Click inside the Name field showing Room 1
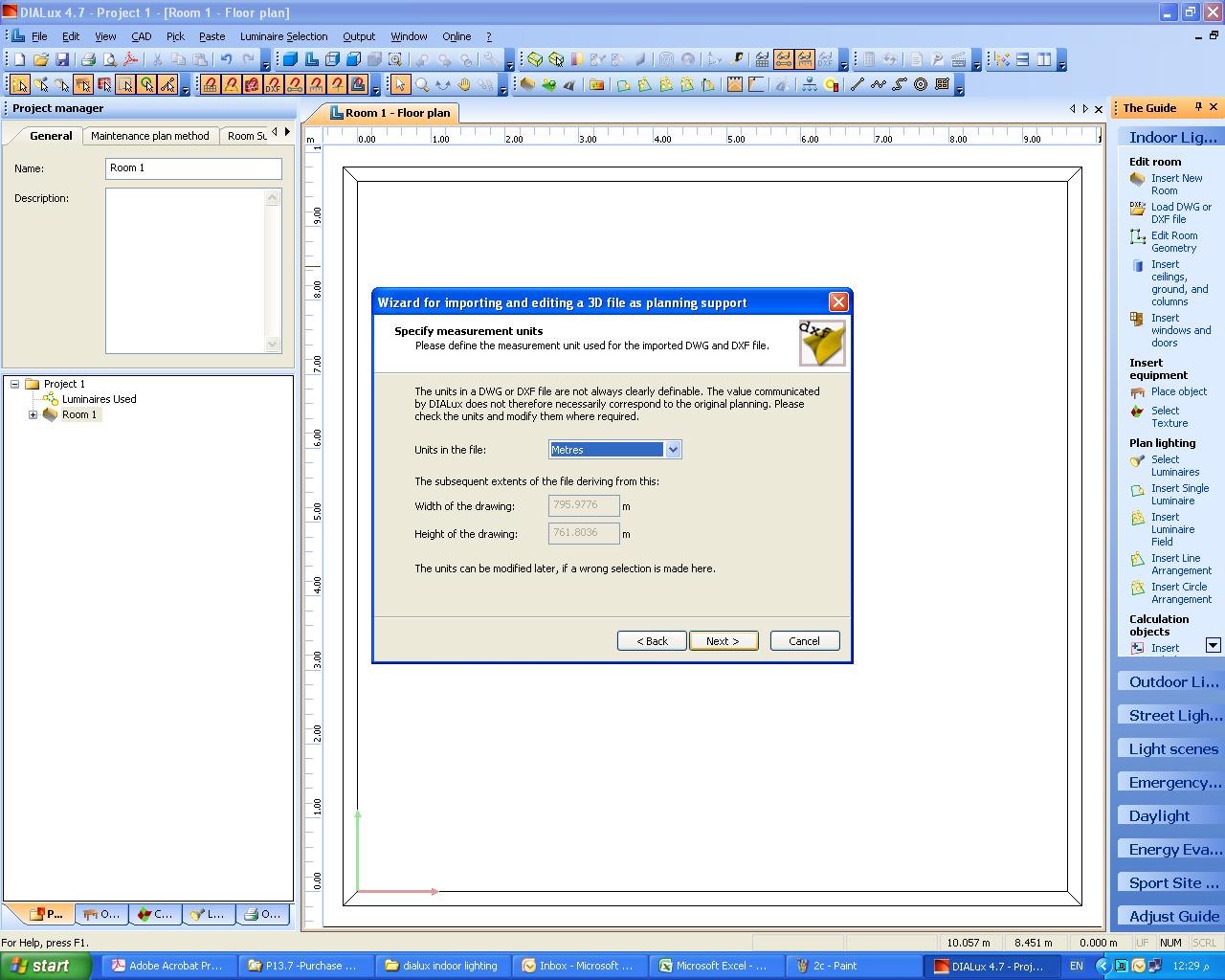Image resolution: width=1225 pixels, height=980 pixels. pos(191,167)
